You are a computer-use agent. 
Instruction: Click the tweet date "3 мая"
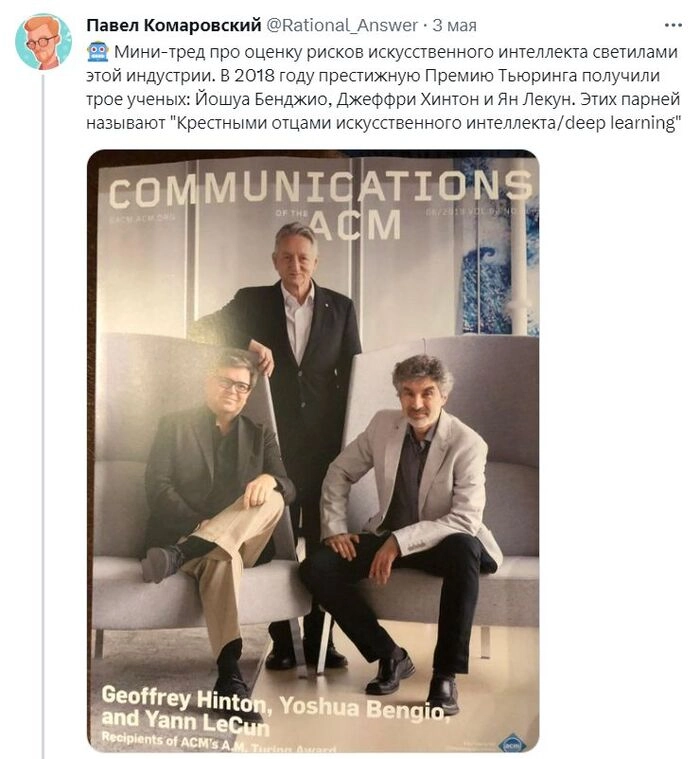[x=453, y=24]
